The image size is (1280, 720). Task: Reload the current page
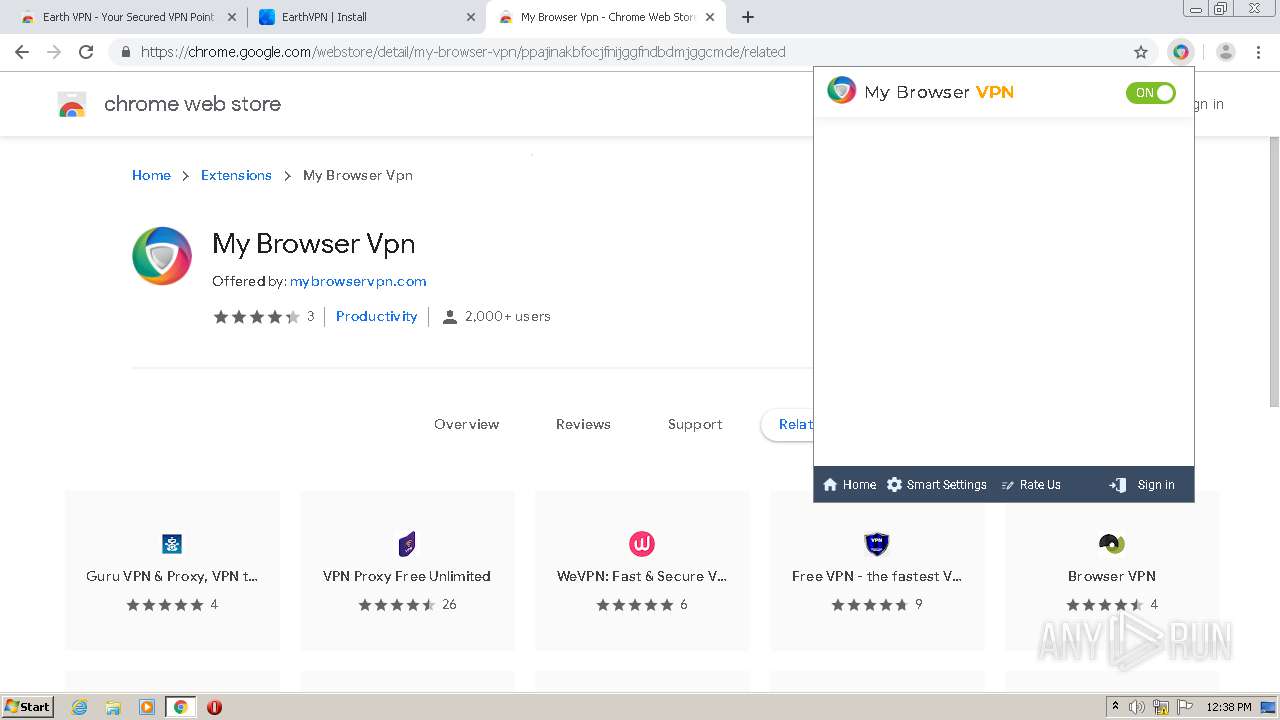(86, 52)
